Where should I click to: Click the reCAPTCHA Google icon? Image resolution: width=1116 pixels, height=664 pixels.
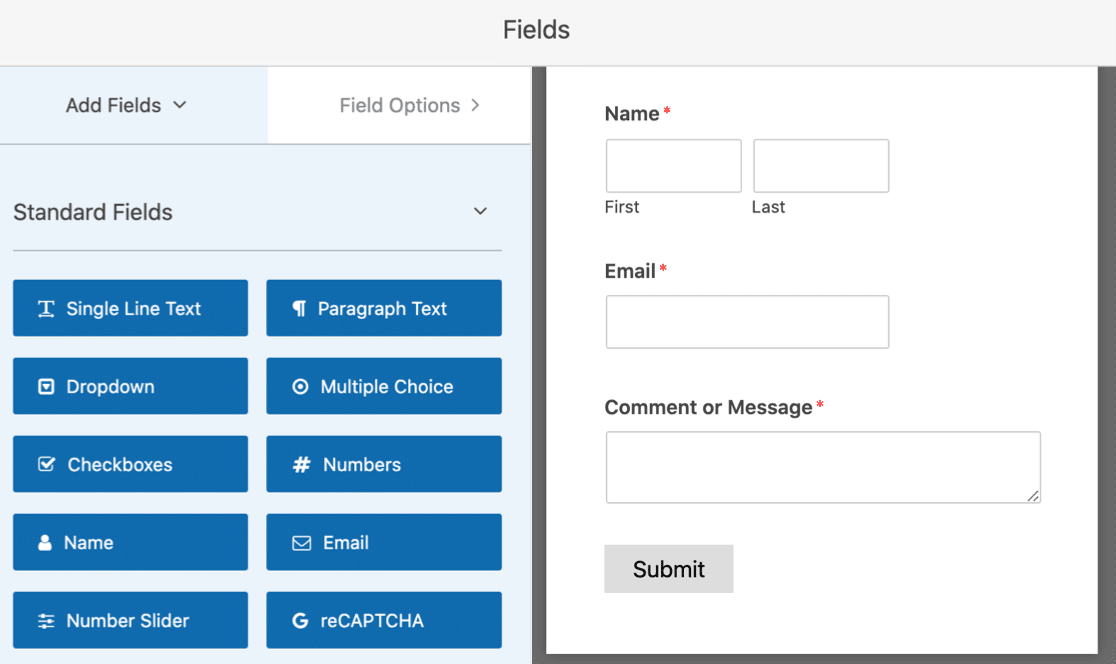point(300,621)
